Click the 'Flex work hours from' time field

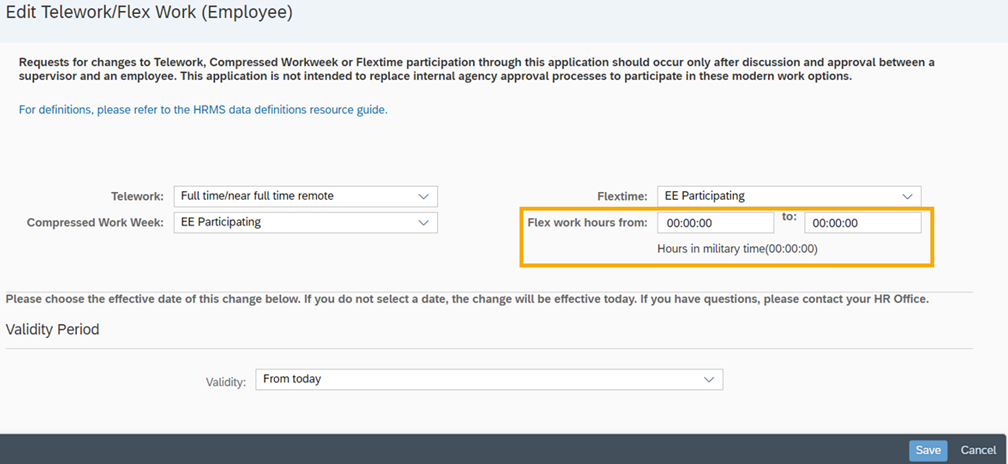click(x=715, y=223)
